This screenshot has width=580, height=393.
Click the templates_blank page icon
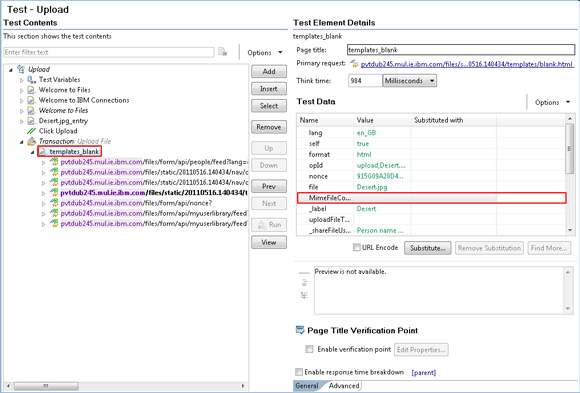tap(43, 152)
